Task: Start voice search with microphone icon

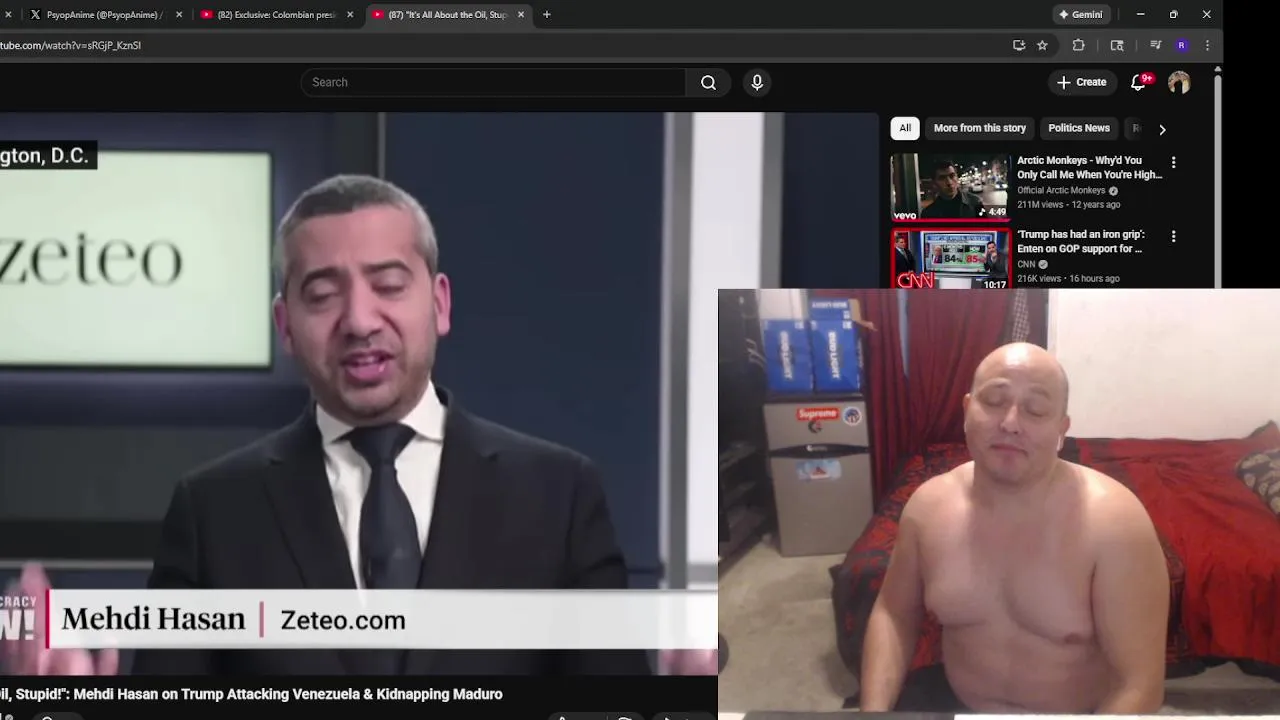Action: tap(757, 82)
